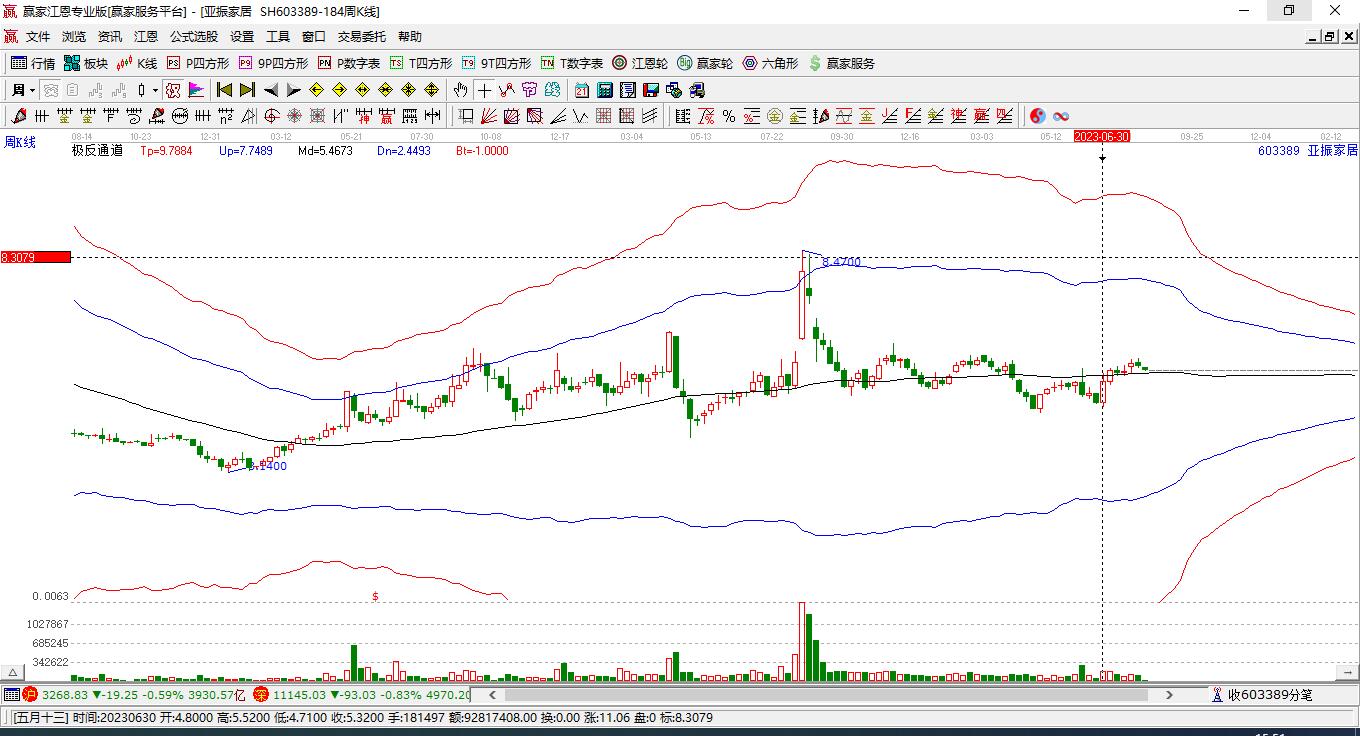Open the 交易委托 menu
The image size is (1360, 736).
point(362,37)
